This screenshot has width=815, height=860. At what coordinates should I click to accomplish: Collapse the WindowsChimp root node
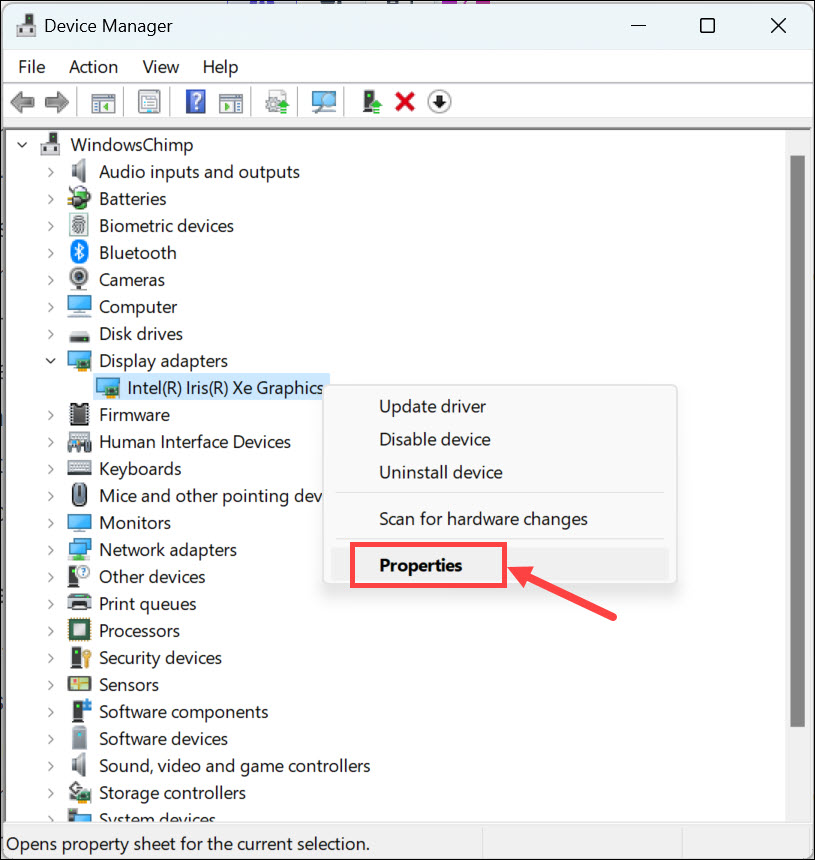tap(22, 144)
